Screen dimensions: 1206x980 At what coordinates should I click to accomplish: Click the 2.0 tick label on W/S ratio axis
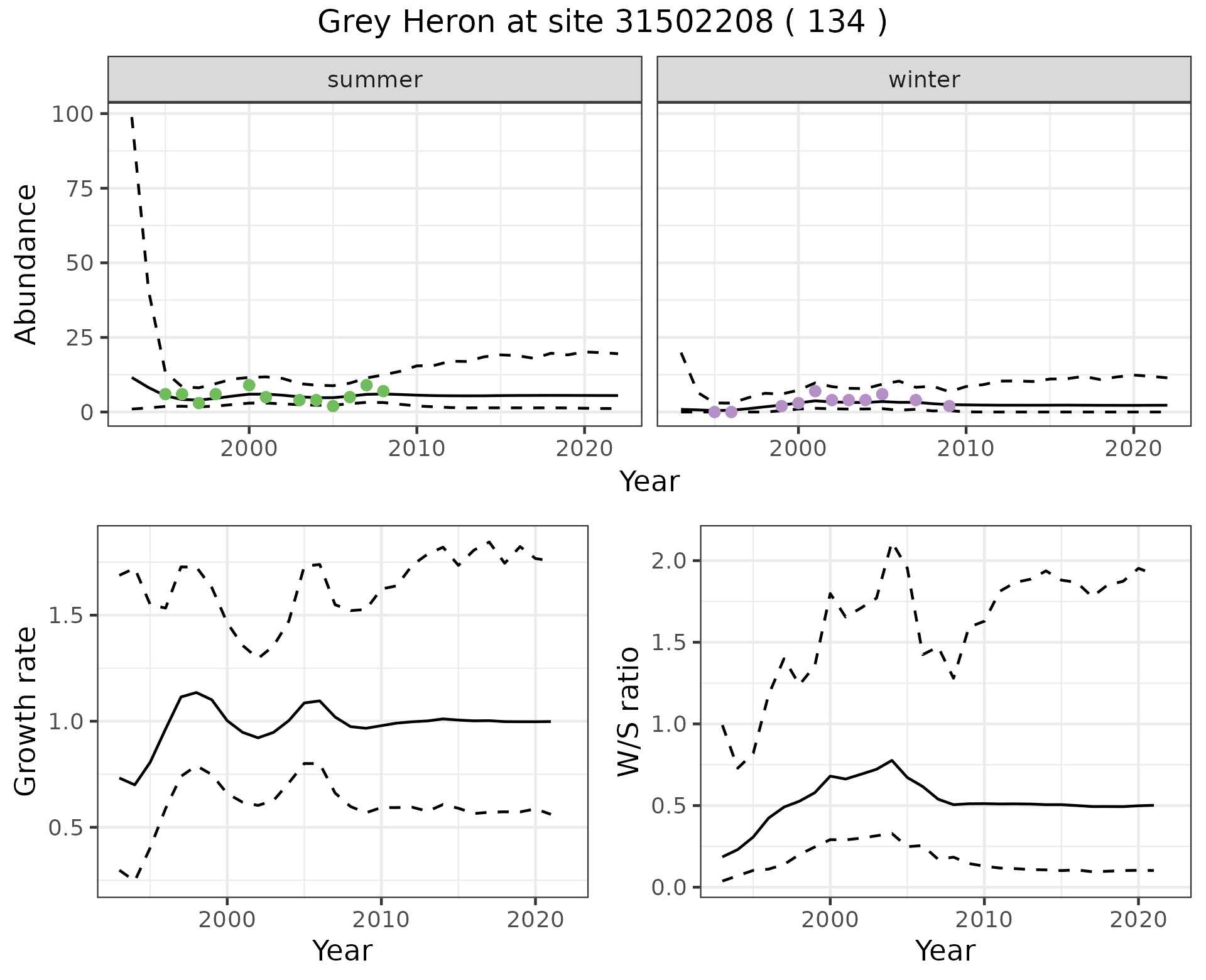pos(668,561)
